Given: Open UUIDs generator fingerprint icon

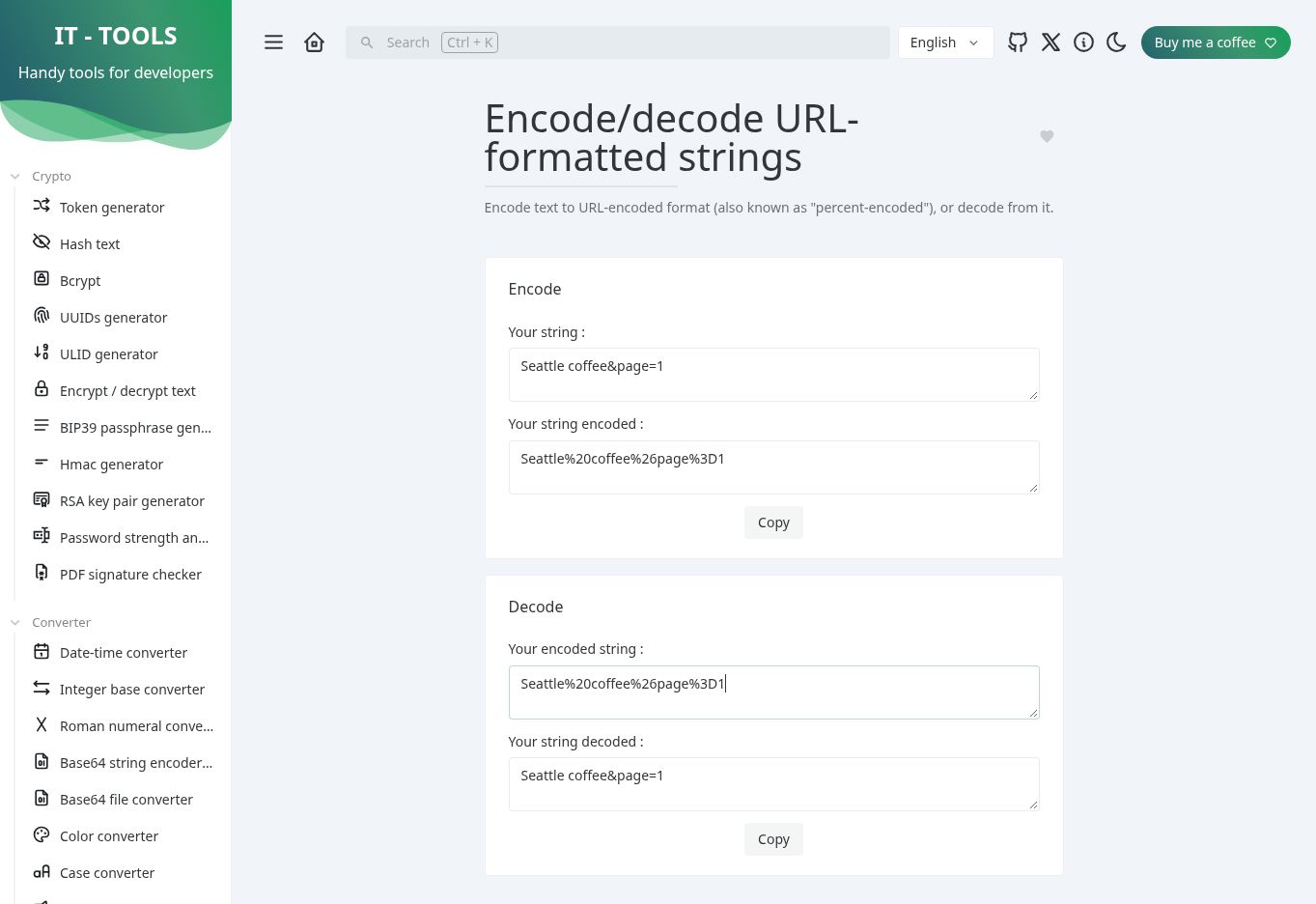Looking at the screenshot, I should pyautogui.click(x=42, y=316).
